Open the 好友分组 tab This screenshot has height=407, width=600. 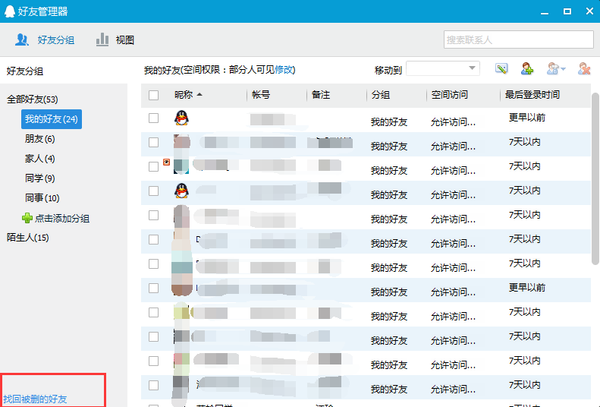tap(44, 40)
